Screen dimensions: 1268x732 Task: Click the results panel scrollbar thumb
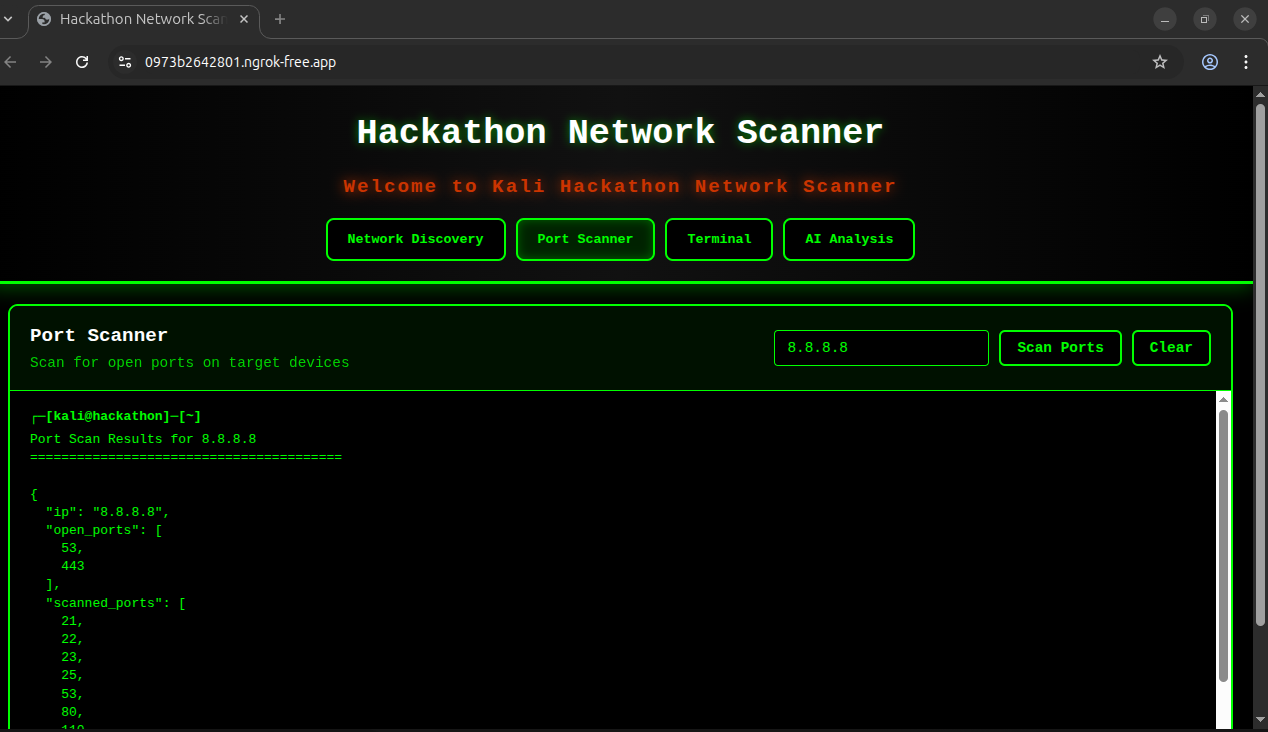[1223, 546]
